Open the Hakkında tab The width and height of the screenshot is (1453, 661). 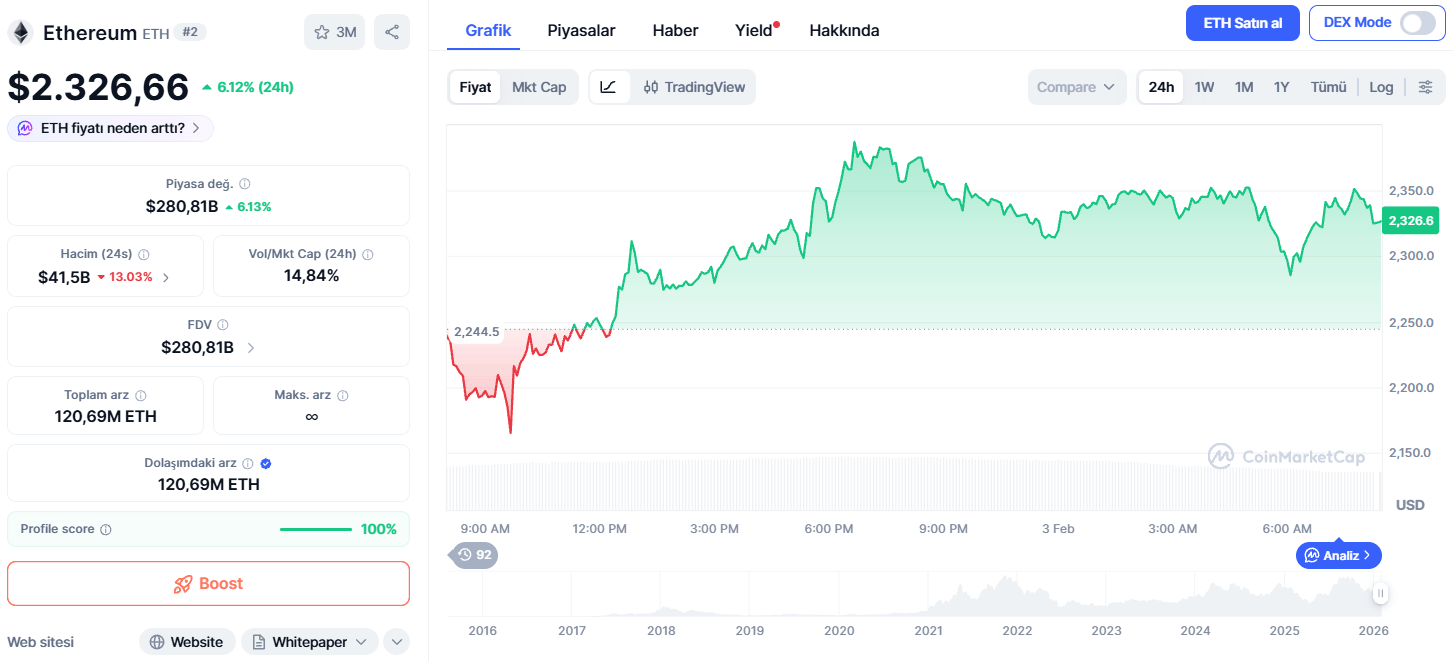tap(844, 30)
